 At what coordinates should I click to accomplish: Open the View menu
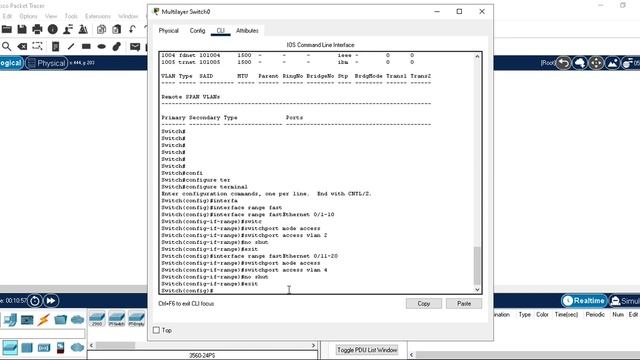[x=51, y=16]
